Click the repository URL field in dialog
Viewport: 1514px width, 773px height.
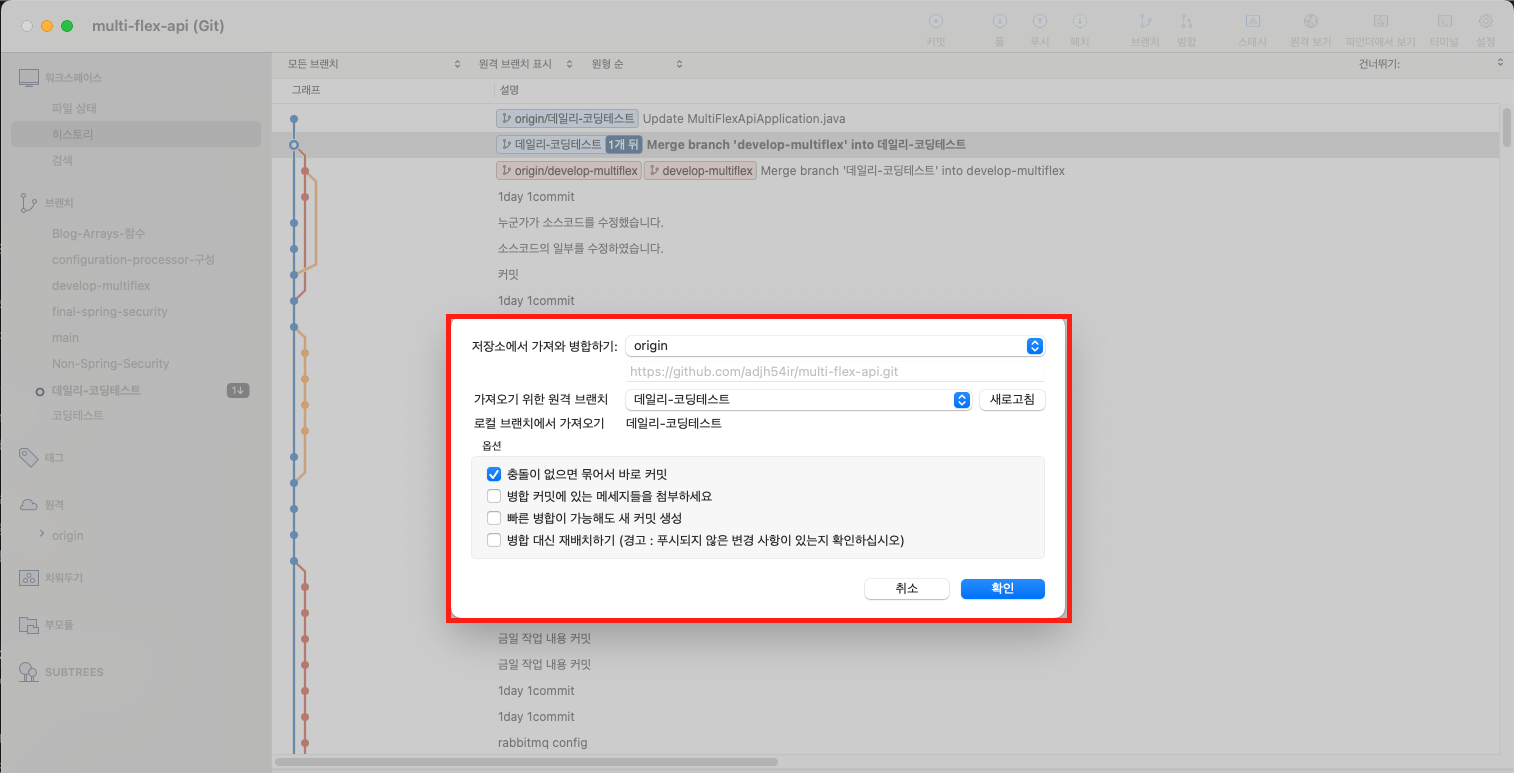[835, 372]
